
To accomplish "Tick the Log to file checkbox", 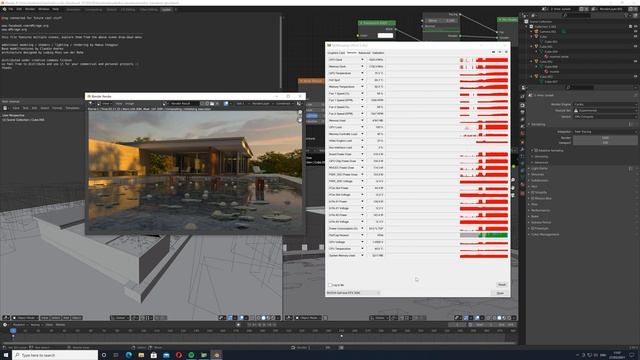I will (x=330, y=285).
